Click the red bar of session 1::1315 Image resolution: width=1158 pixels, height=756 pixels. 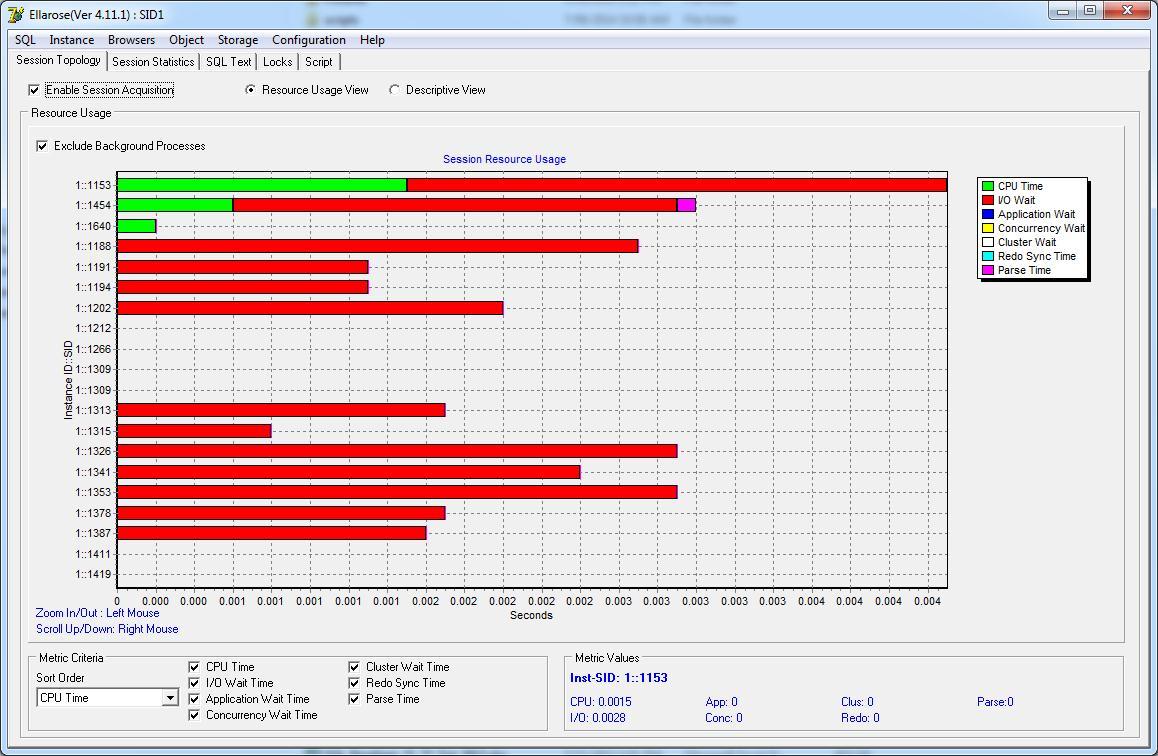coord(194,430)
